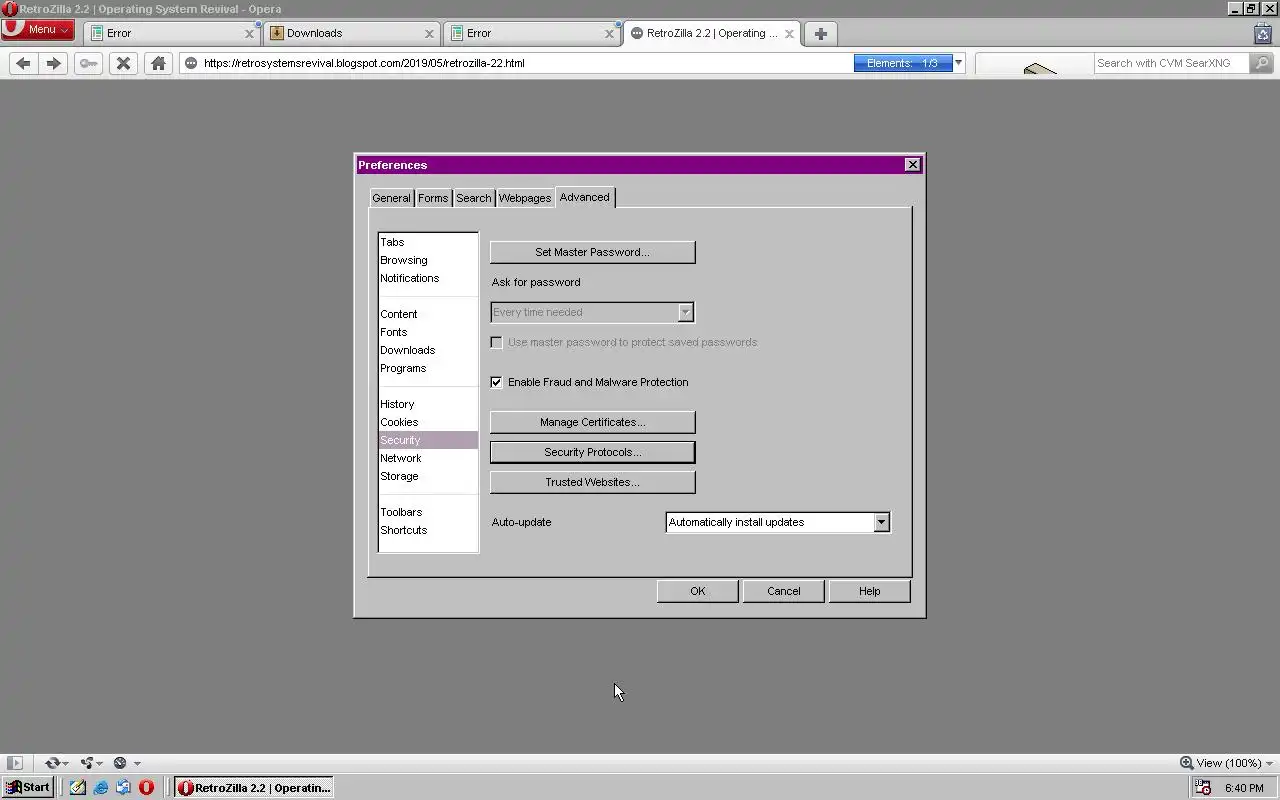Click the Search with CVM SearXNG field
1280x800 pixels.
click(x=1171, y=63)
